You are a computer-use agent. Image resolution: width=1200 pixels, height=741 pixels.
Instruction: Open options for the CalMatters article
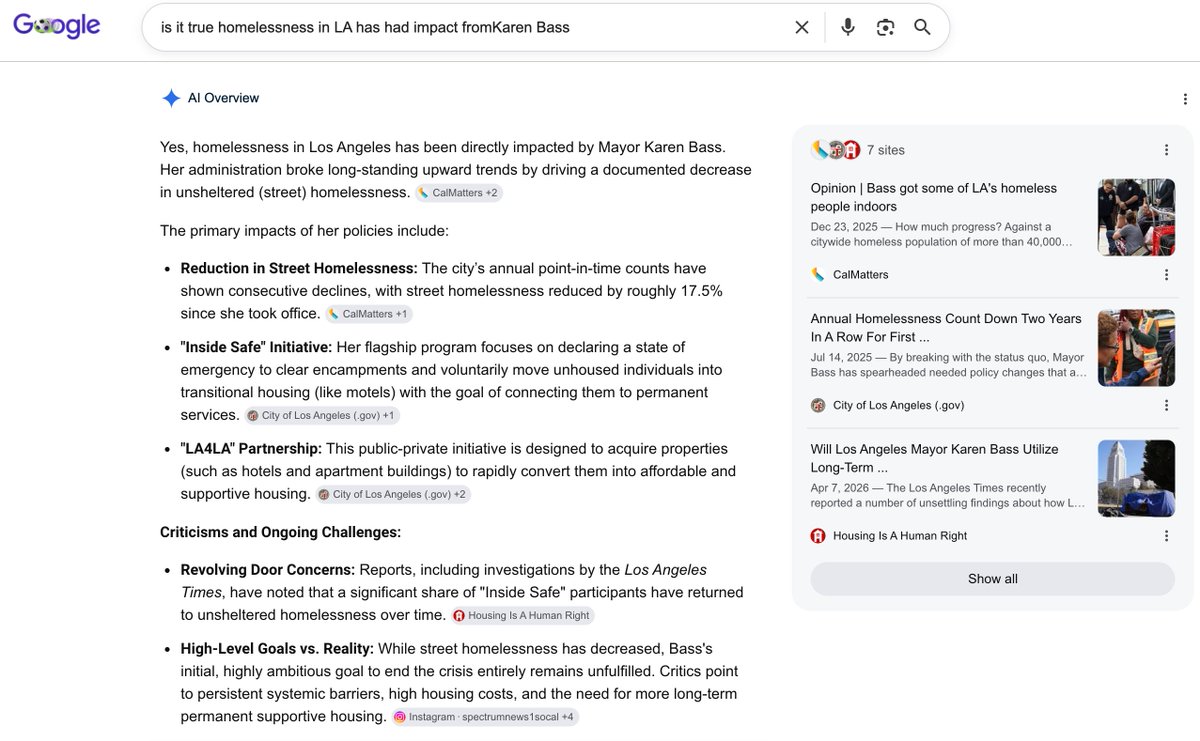click(x=1166, y=275)
